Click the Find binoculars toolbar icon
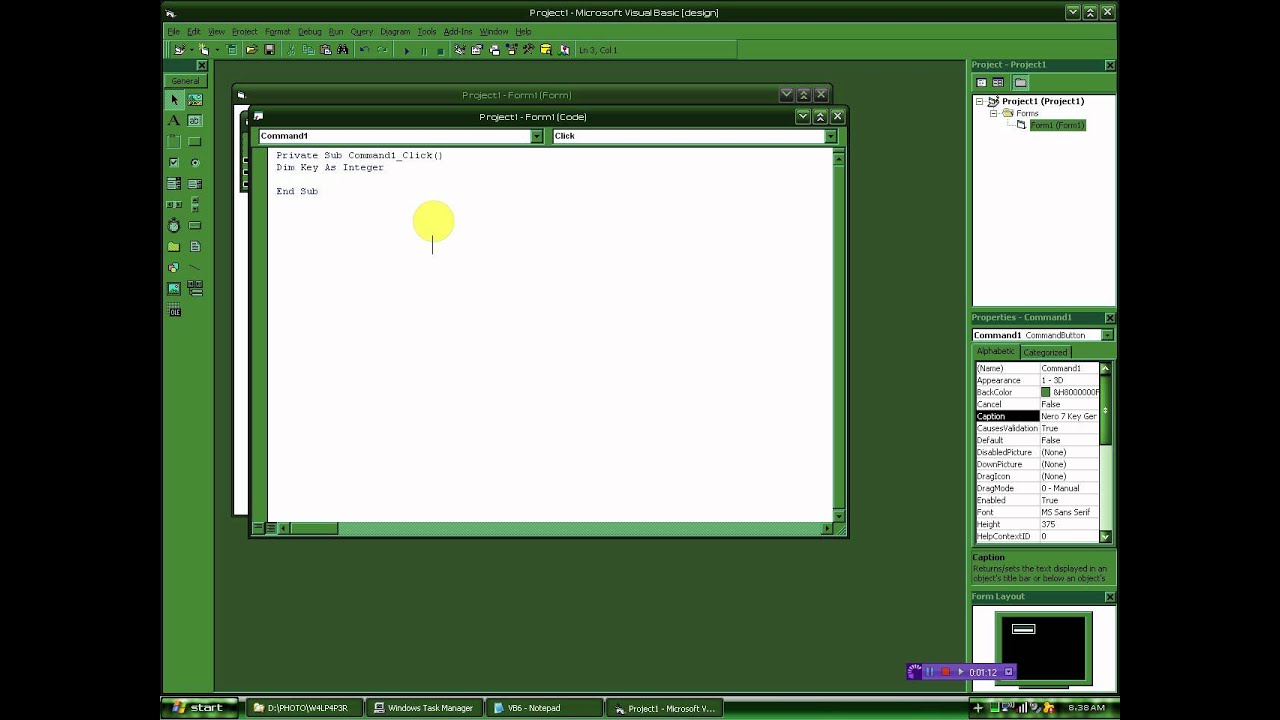1280x720 pixels. [343, 50]
